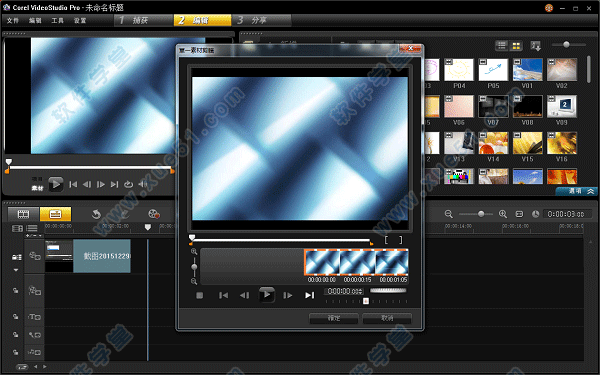Screen dimensions: 600x375
Task: Toggle ripple lock for voice track
Action: click(x=16, y=334)
